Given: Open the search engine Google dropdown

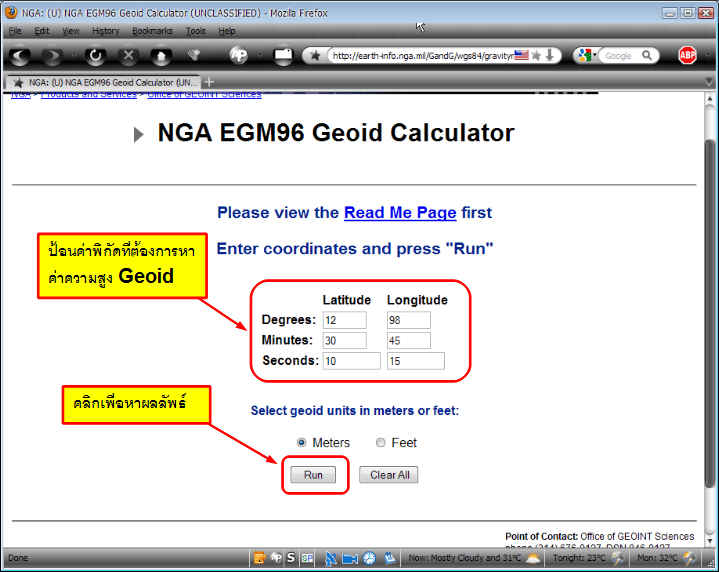Looking at the screenshot, I should tap(587, 56).
